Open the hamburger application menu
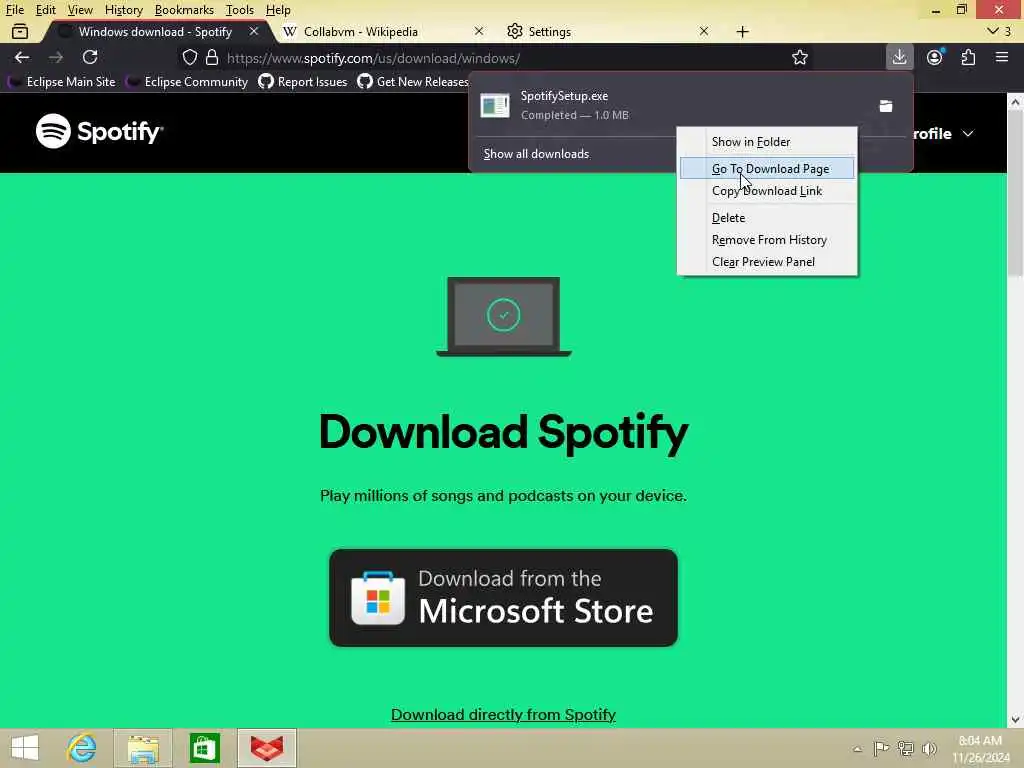The width and height of the screenshot is (1024, 768). coord(1002,57)
